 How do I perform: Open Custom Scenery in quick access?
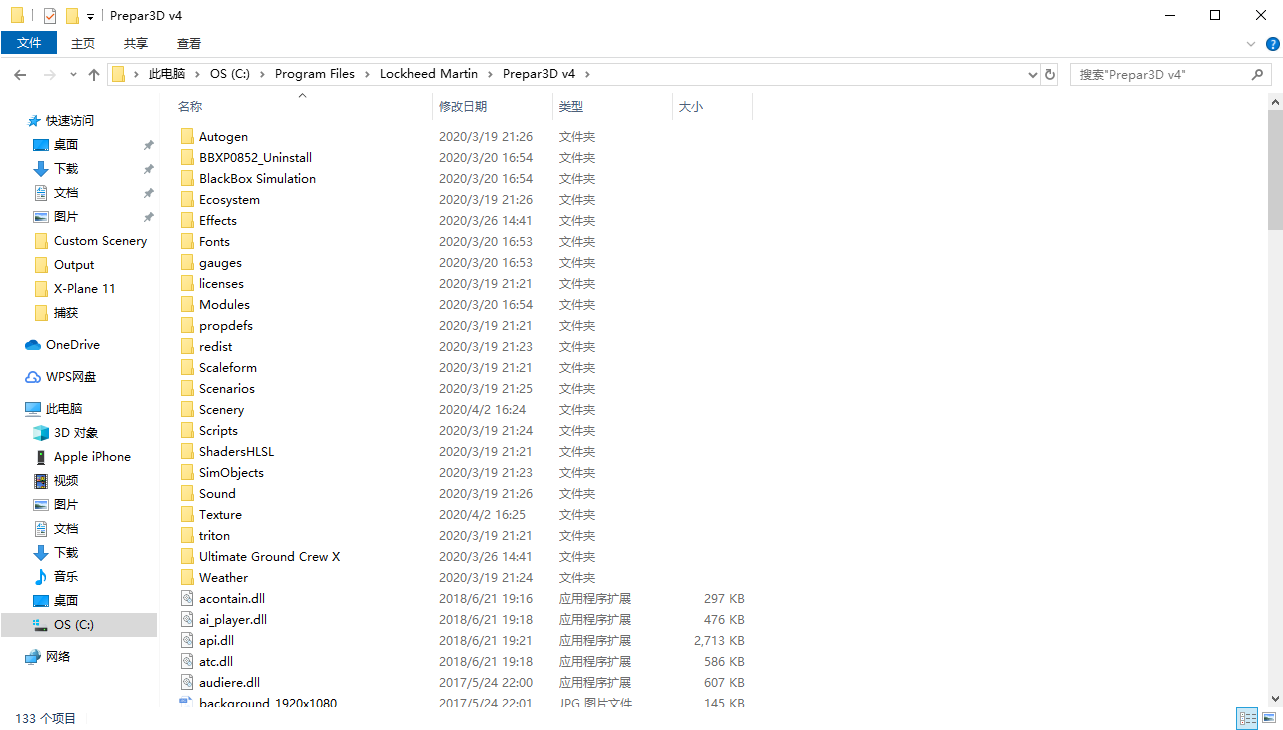point(100,241)
